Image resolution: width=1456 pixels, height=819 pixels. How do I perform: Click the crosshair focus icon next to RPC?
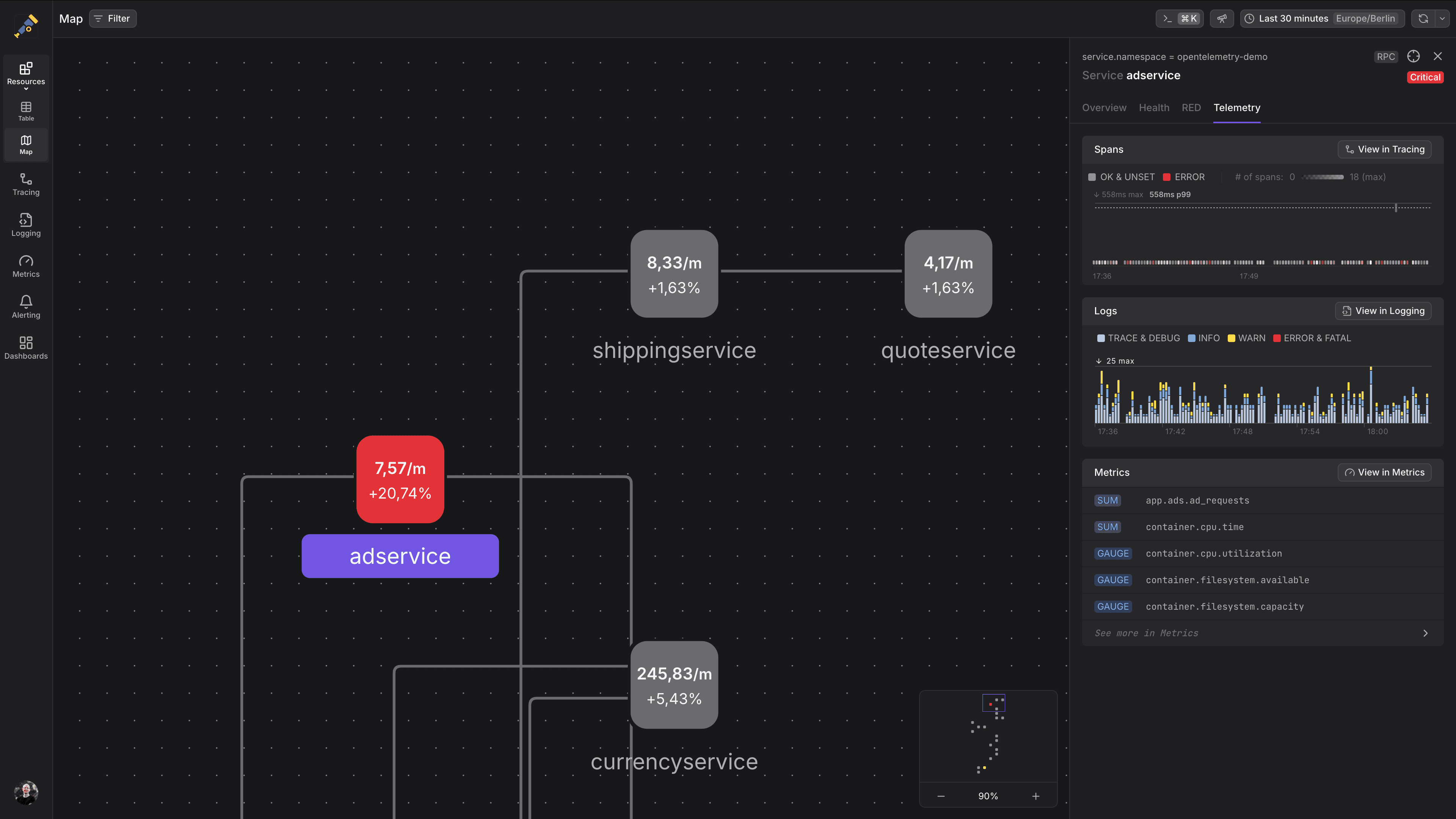[x=1413, y=56]
